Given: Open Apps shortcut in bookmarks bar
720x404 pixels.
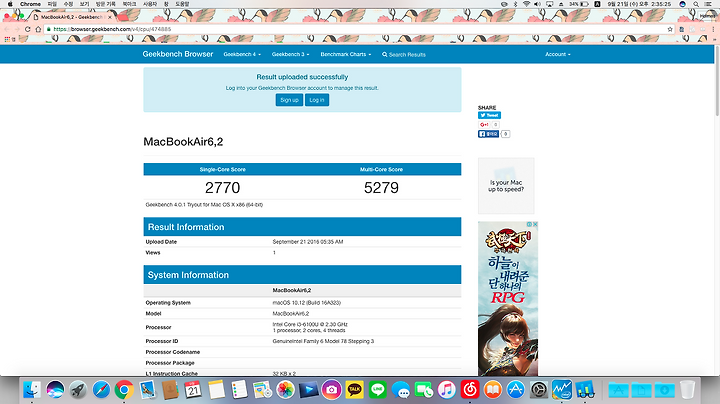Looking at the screenshot, I should tap(7, 39).
